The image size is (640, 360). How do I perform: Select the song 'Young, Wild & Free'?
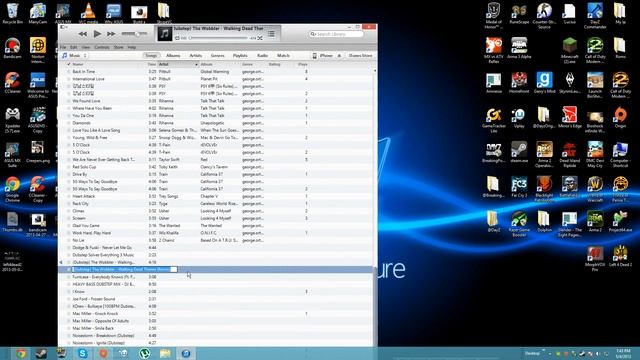(90, 138)
